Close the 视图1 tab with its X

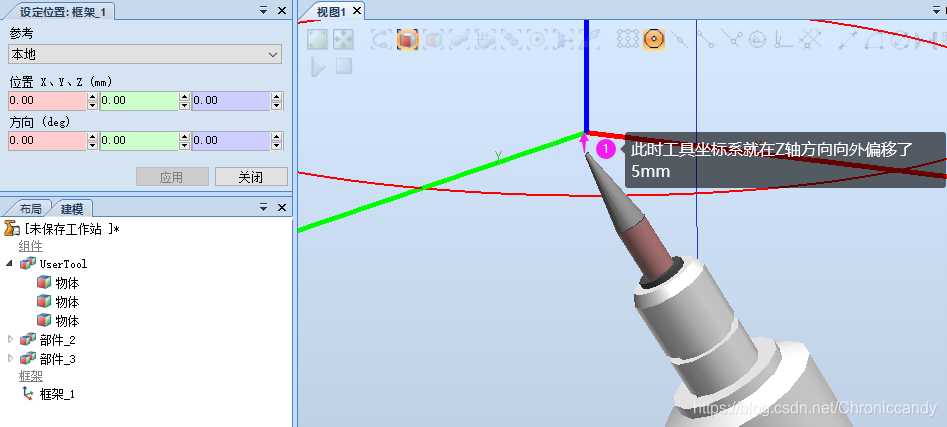click(x=357, y=11)
